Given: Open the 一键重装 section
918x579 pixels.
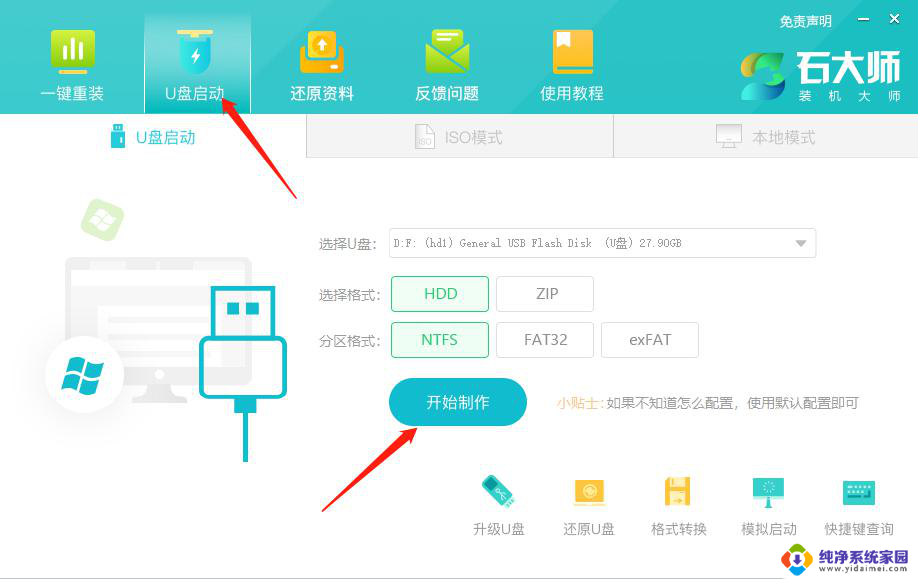Looking at the screenshot, I should coord(72,64).
